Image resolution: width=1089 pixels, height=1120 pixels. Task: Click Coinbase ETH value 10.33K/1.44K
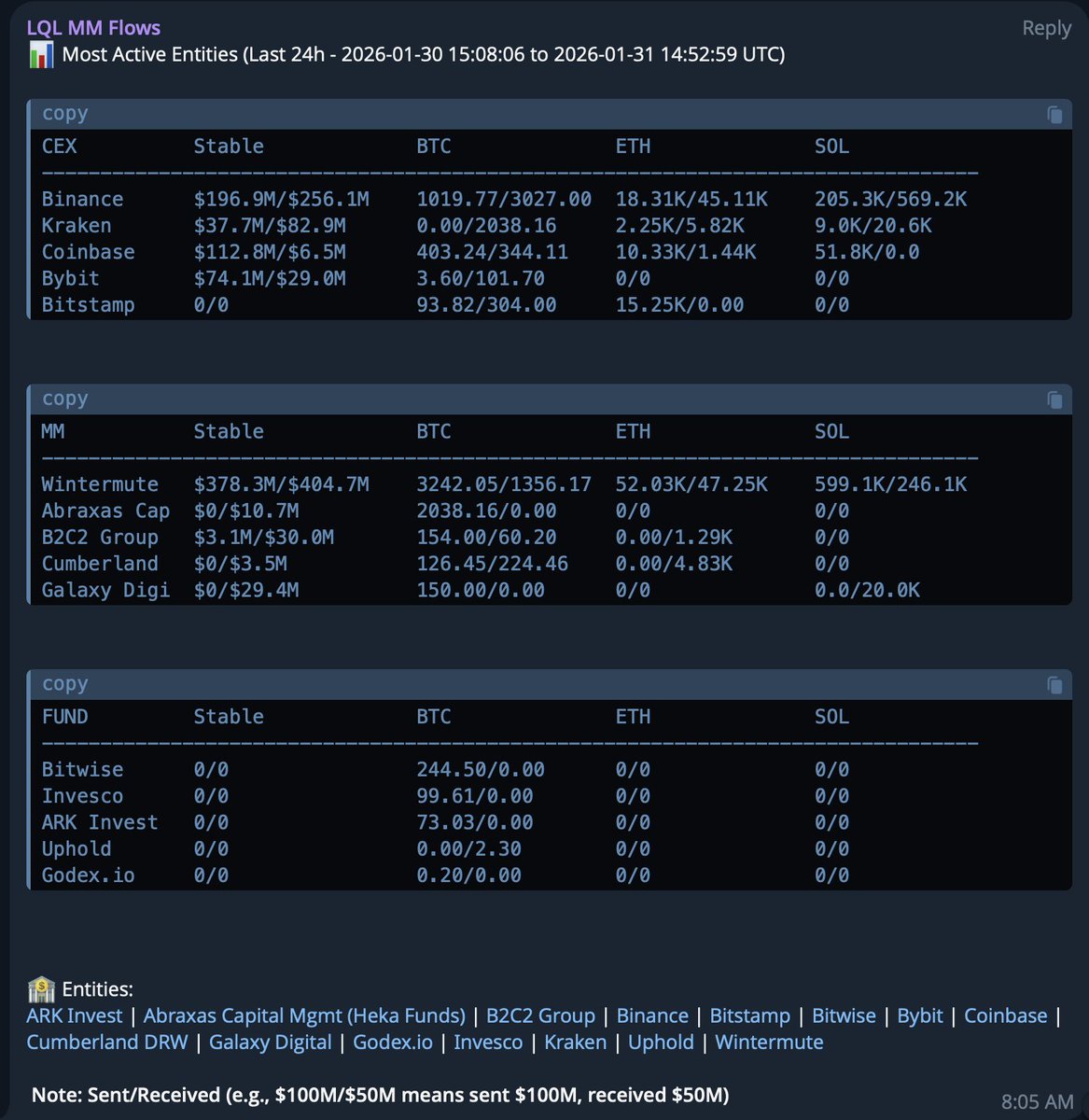pyautogui.click(x=686, y=252)
